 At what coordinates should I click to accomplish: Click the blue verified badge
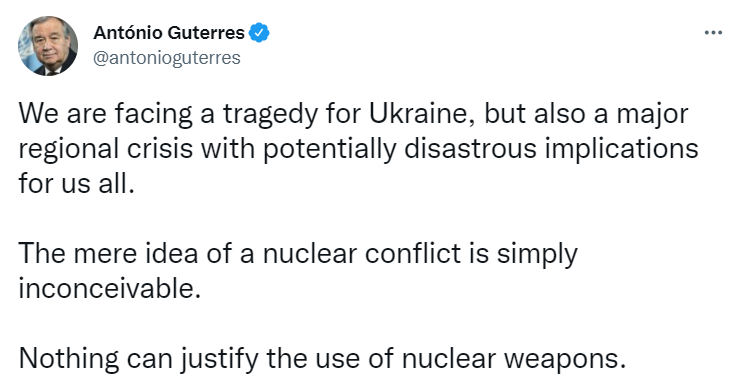tap(259, 33)
